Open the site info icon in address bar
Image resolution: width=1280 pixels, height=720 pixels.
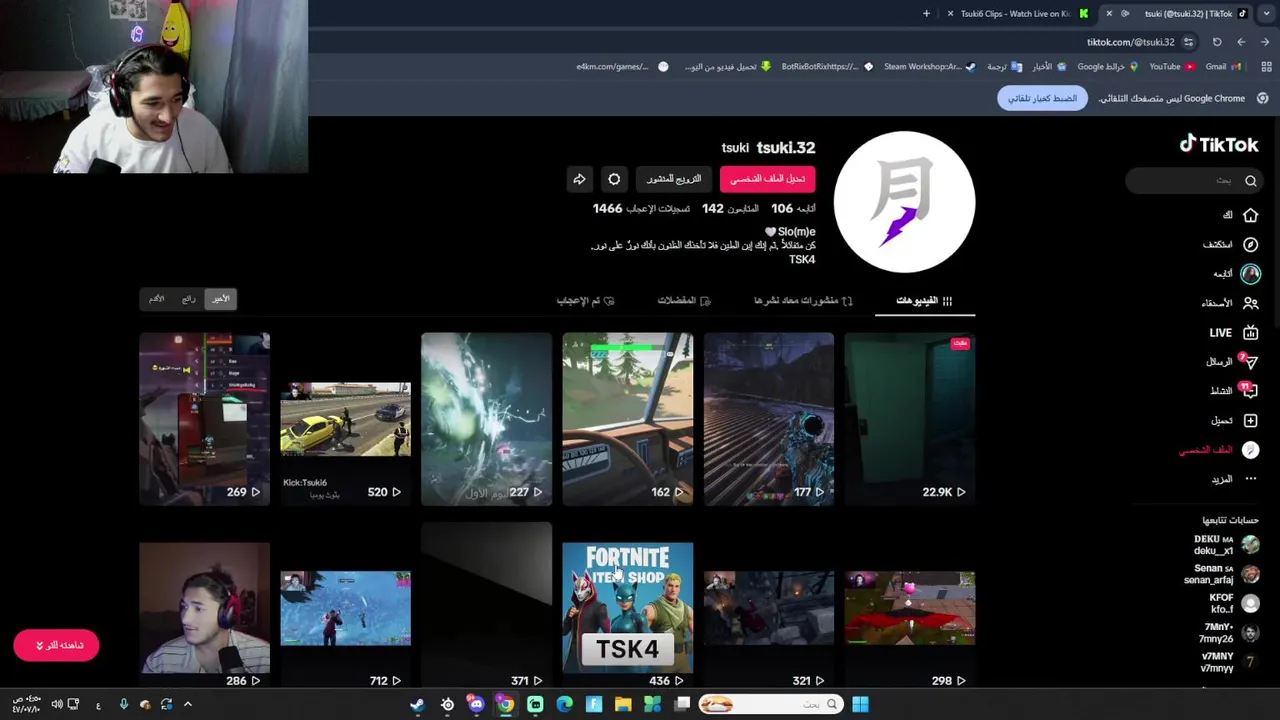click(x=1188, y=42)
